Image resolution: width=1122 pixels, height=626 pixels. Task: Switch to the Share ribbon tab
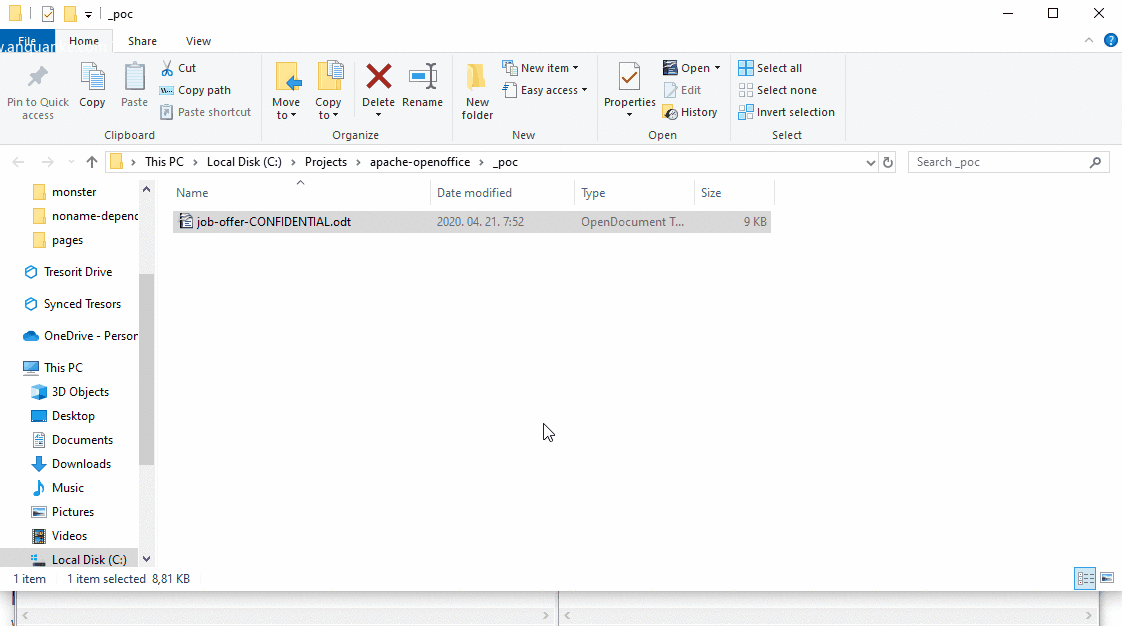(142, 41)
